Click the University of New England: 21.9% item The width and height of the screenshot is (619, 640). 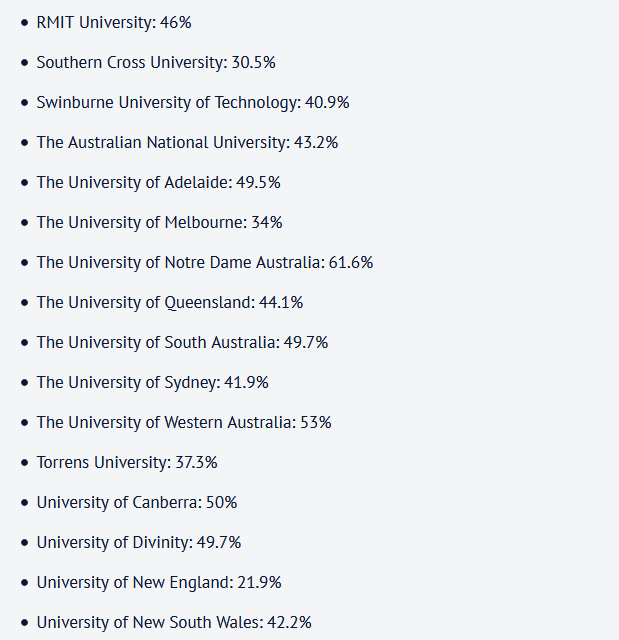(x=159, y=582)
